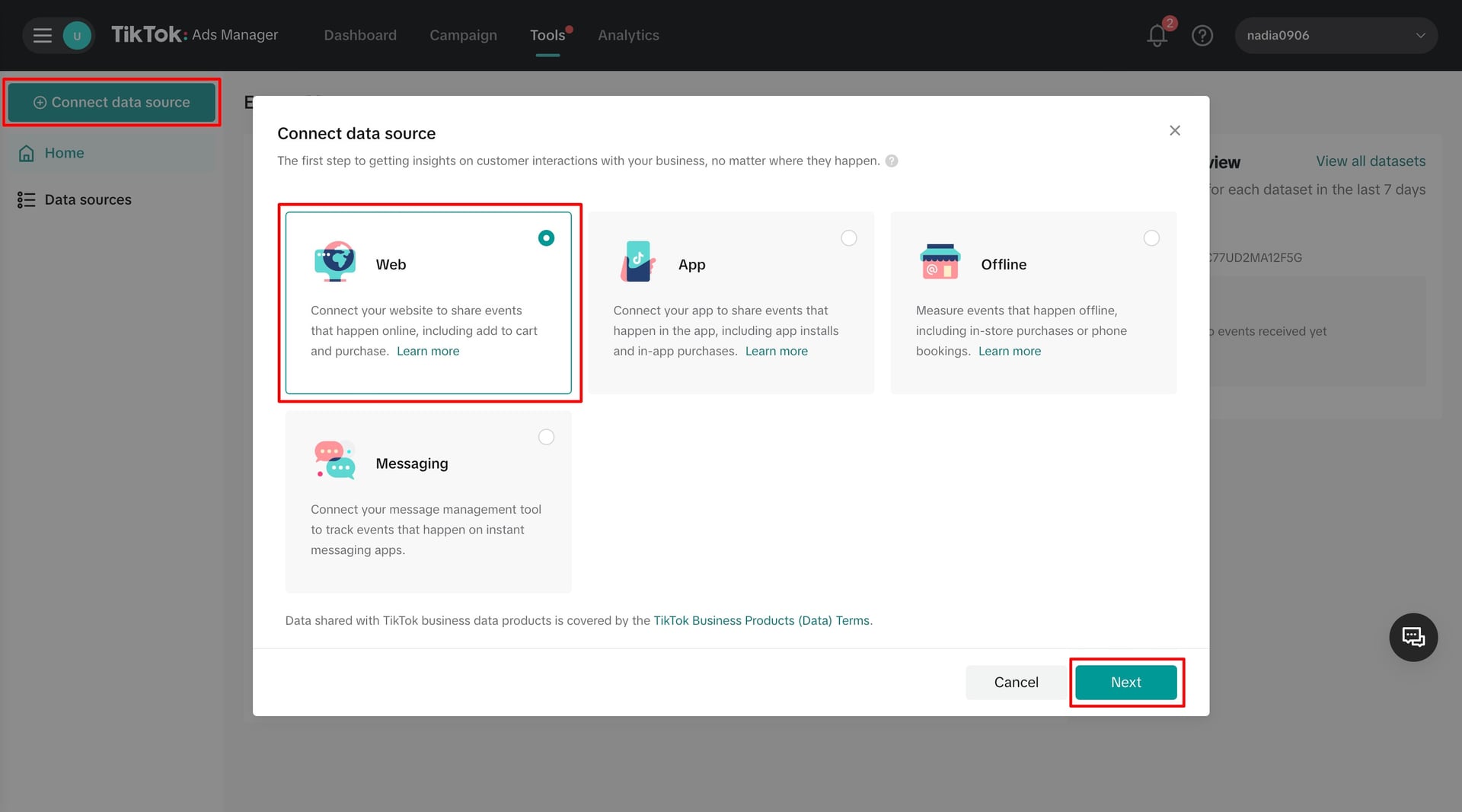Click the App phone illustration icon
Screen dimensions: 1462x812
point(638,262)
